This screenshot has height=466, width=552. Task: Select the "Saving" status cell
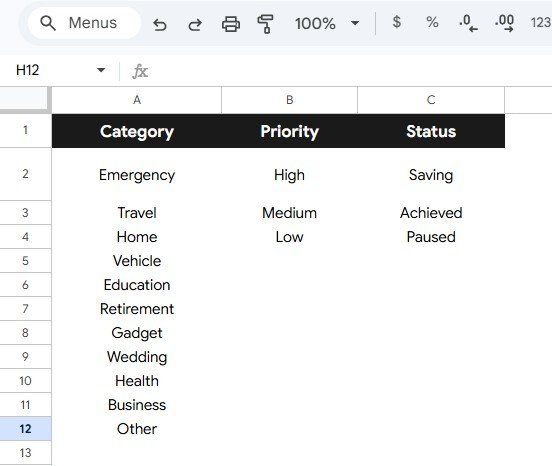(x=431, y=175)
